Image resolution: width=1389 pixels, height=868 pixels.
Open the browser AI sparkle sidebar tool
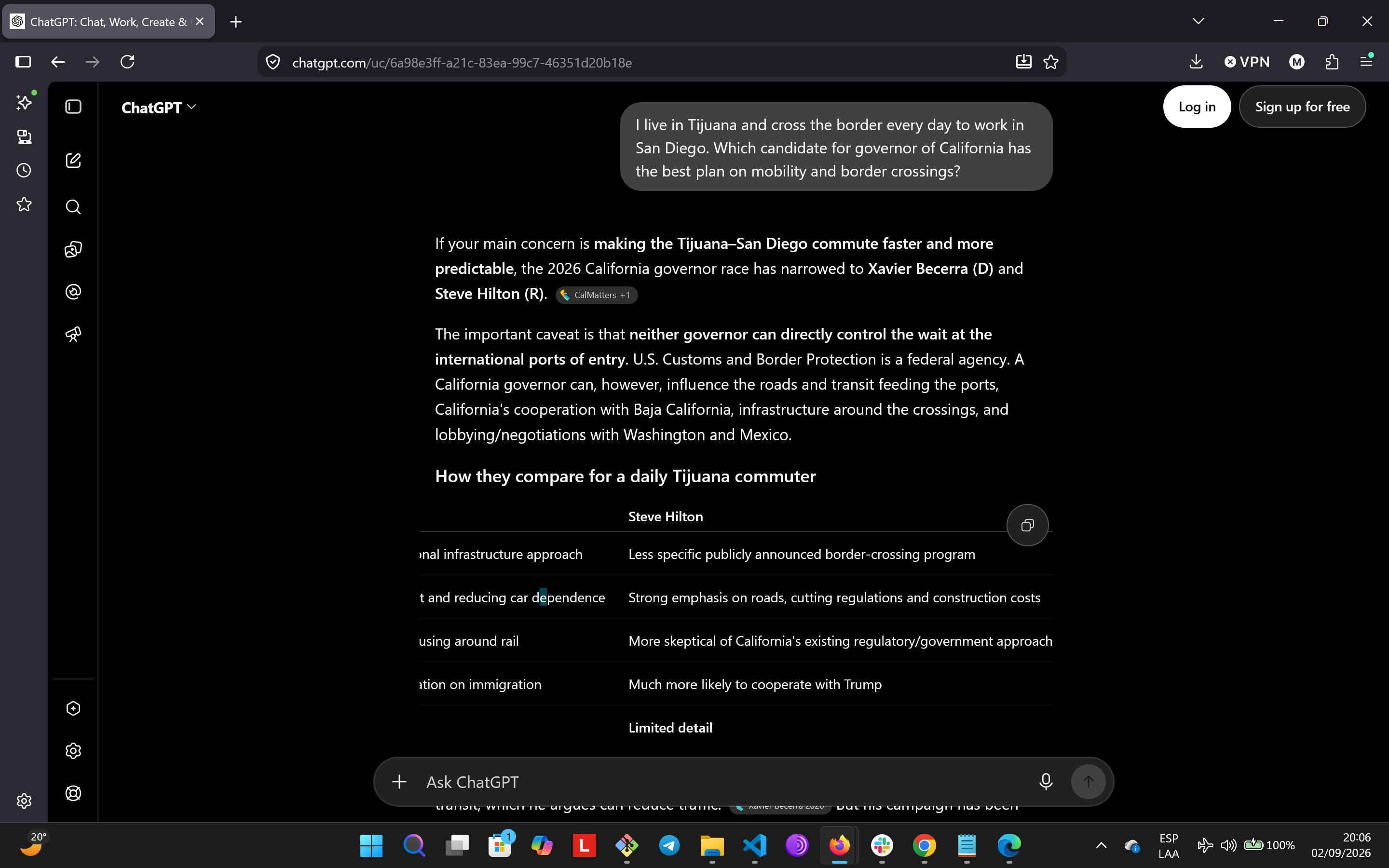(24, 102)
